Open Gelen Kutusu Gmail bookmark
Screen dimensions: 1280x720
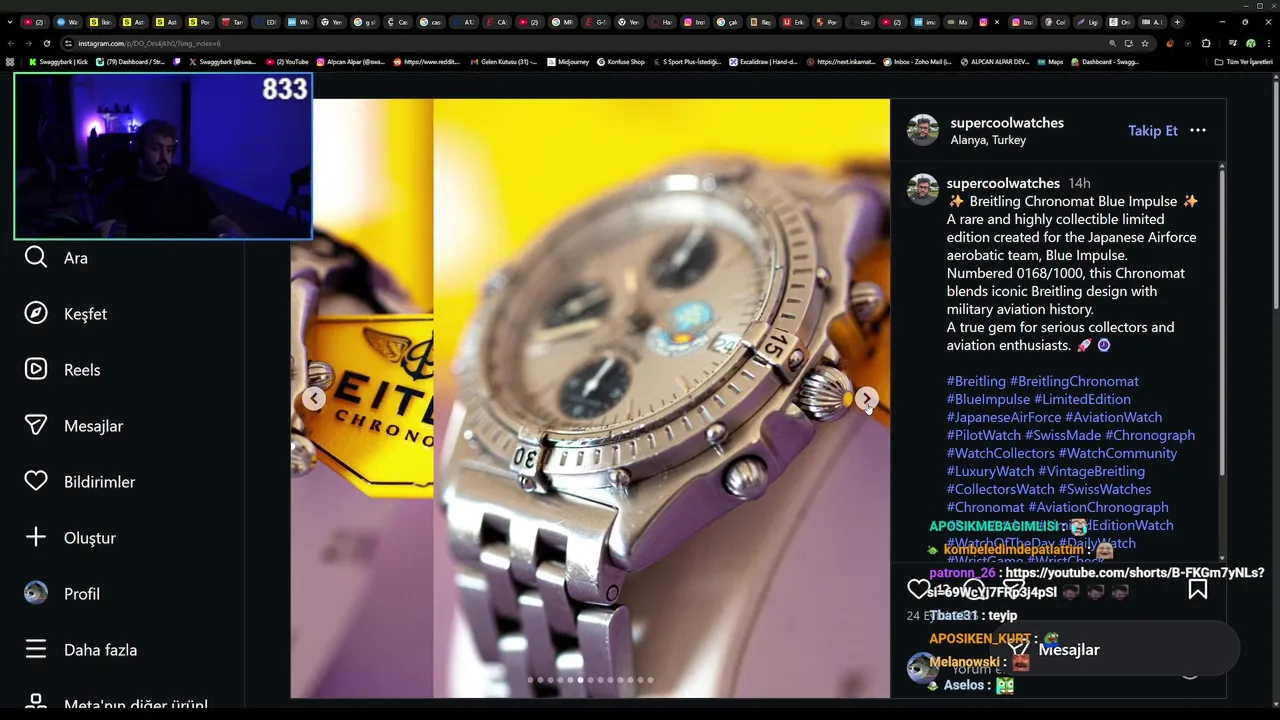[x=504, y=62]
